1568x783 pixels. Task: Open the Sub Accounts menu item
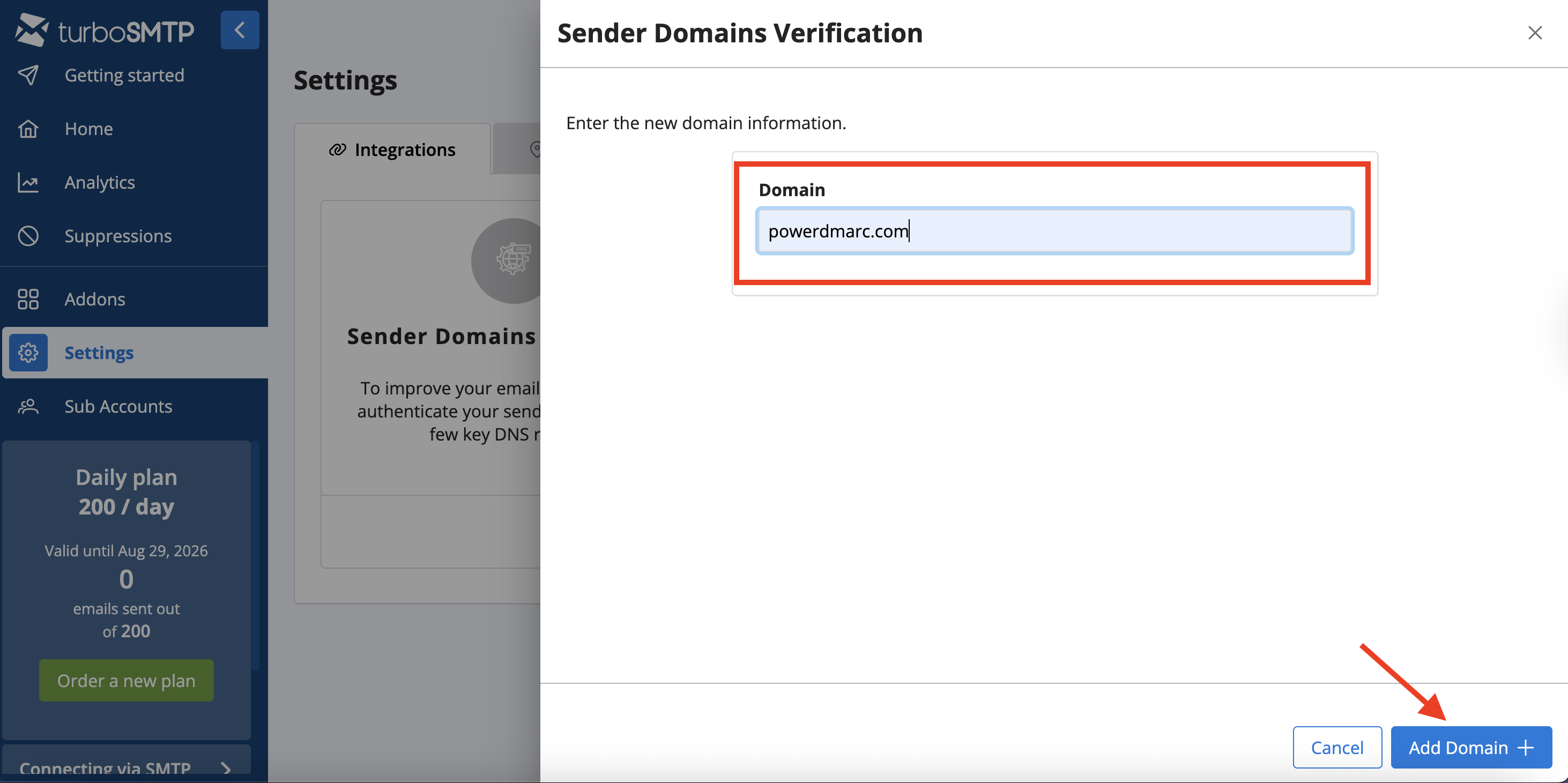coord(118,406)
